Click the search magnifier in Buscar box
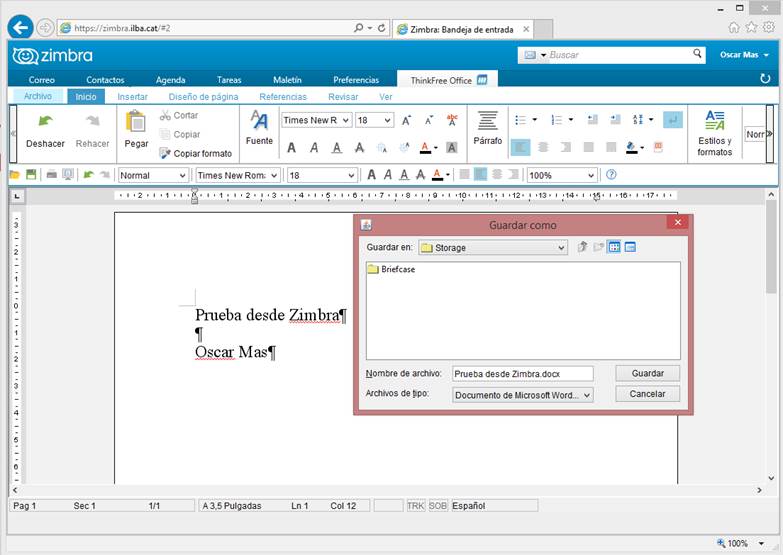The width and height of the screenshot is (783, 555). coord(697,53)
